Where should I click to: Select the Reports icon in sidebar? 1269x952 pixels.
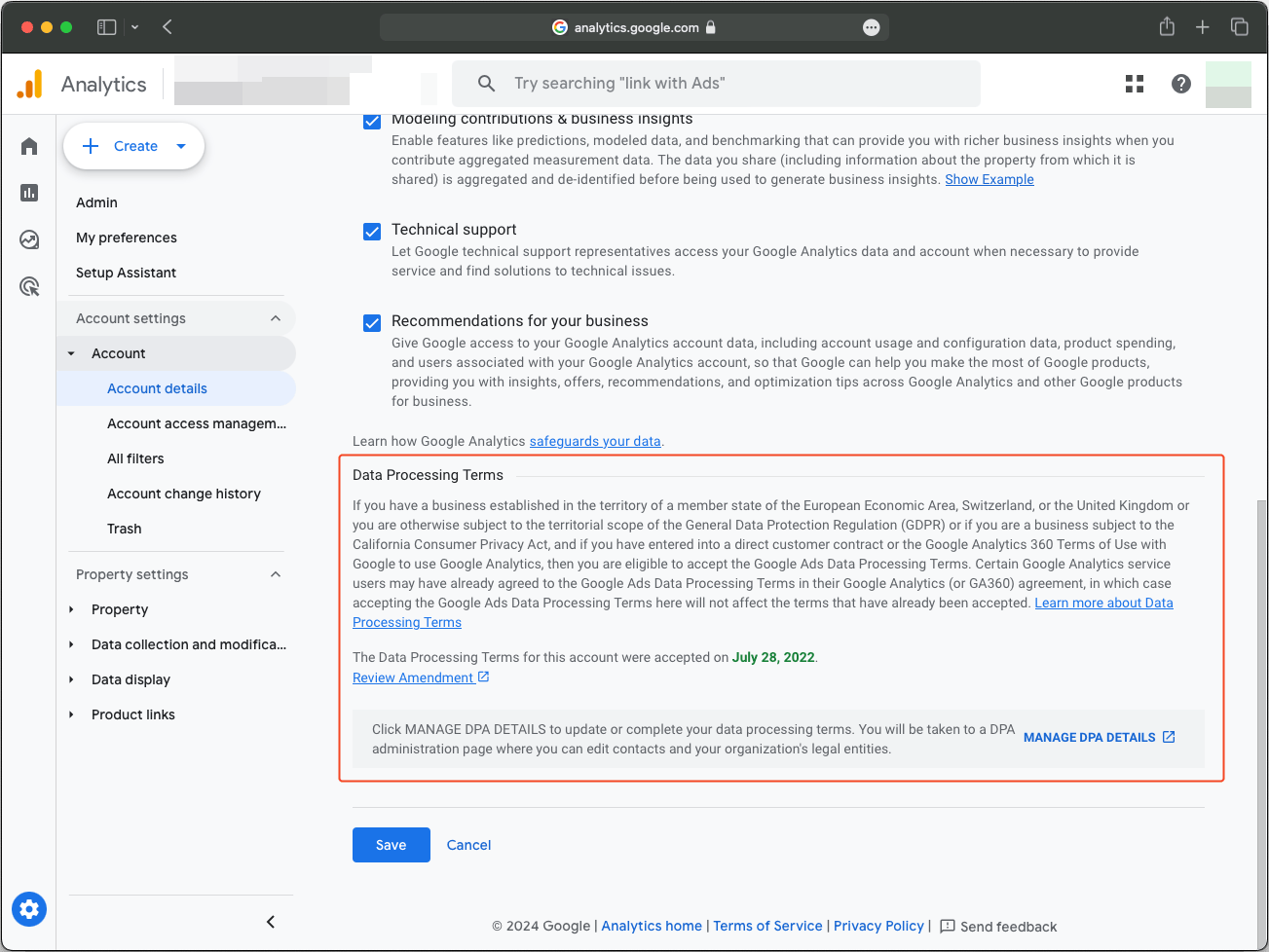[x=28, y=193]
